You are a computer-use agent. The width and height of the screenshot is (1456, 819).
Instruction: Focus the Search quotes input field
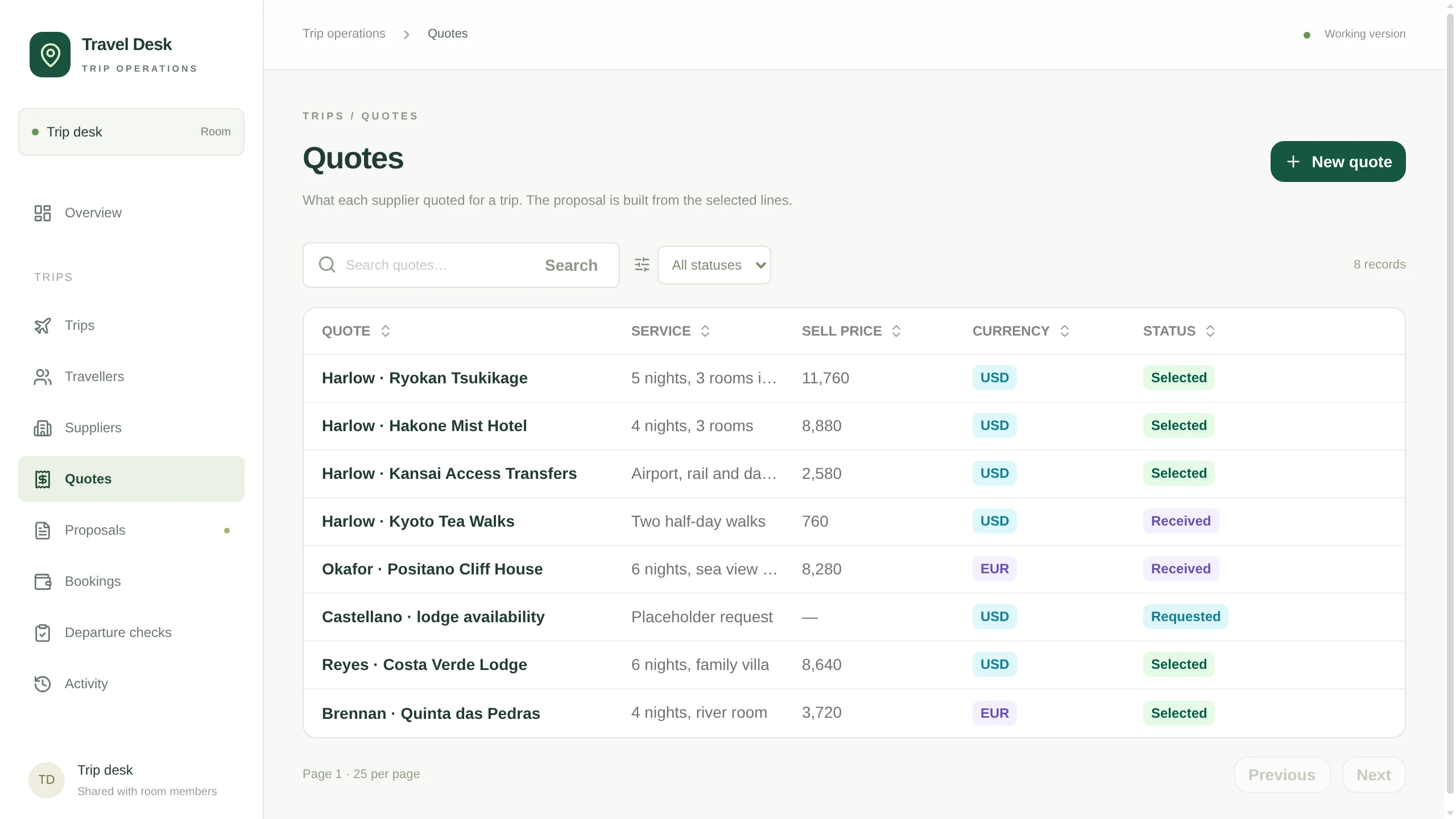click(436, 265)
